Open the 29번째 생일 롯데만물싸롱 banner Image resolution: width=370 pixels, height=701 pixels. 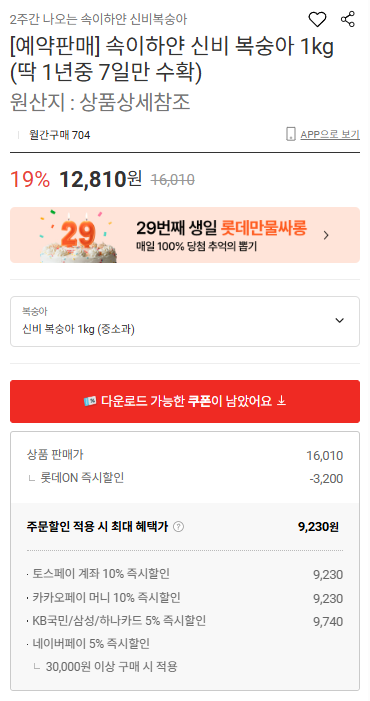click(185, 235)
